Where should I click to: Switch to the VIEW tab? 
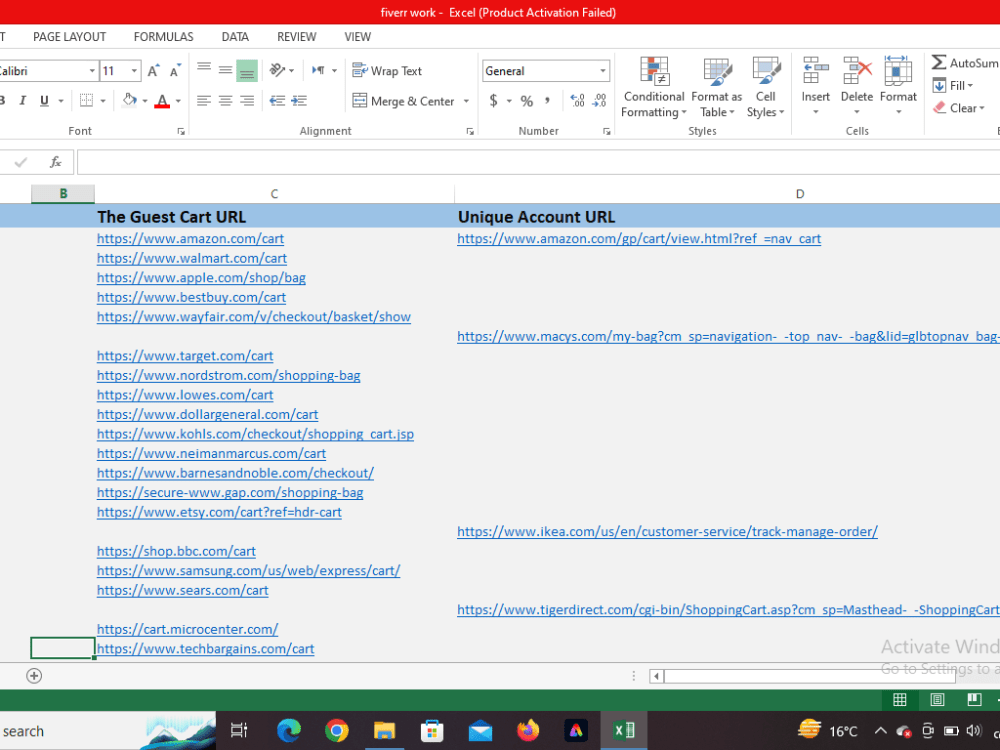click(358, 37)
